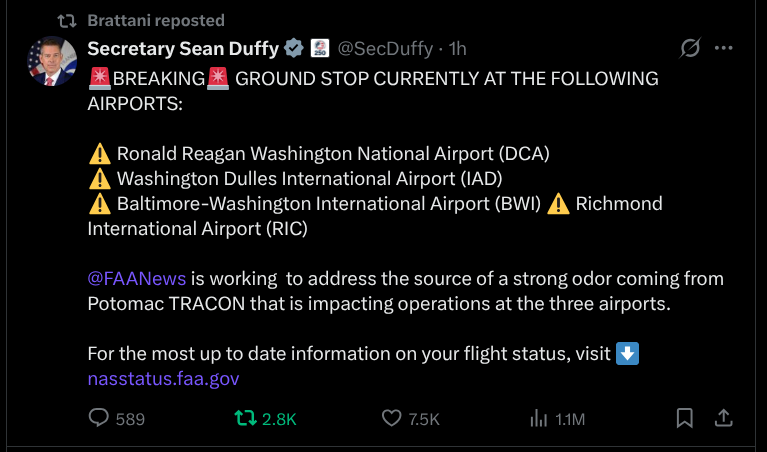Click the repost indicator icon above the post
Viewport: 767px width, 452px height.
coord(67,20)
